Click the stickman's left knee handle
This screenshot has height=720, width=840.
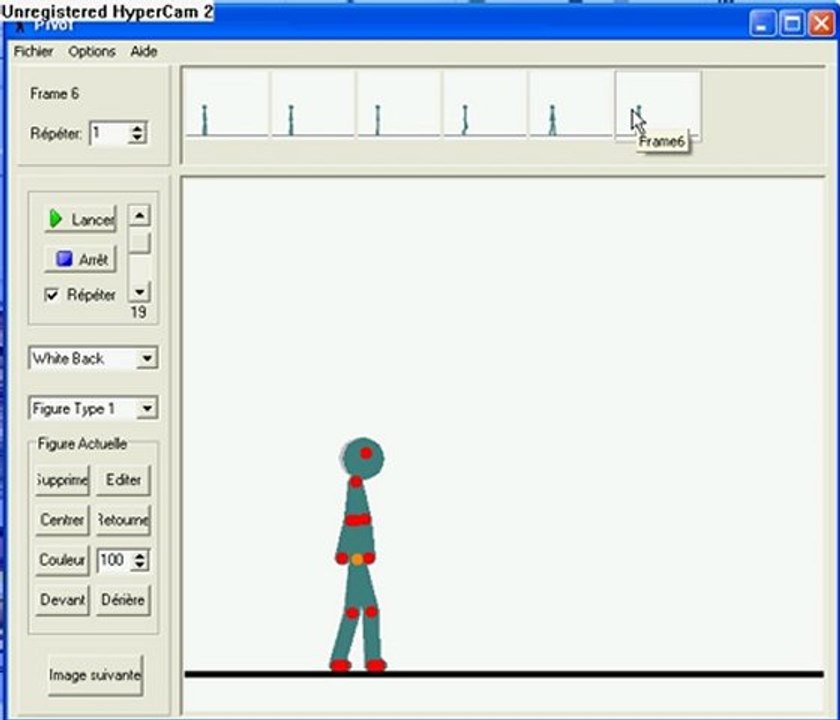pos(352,613)
